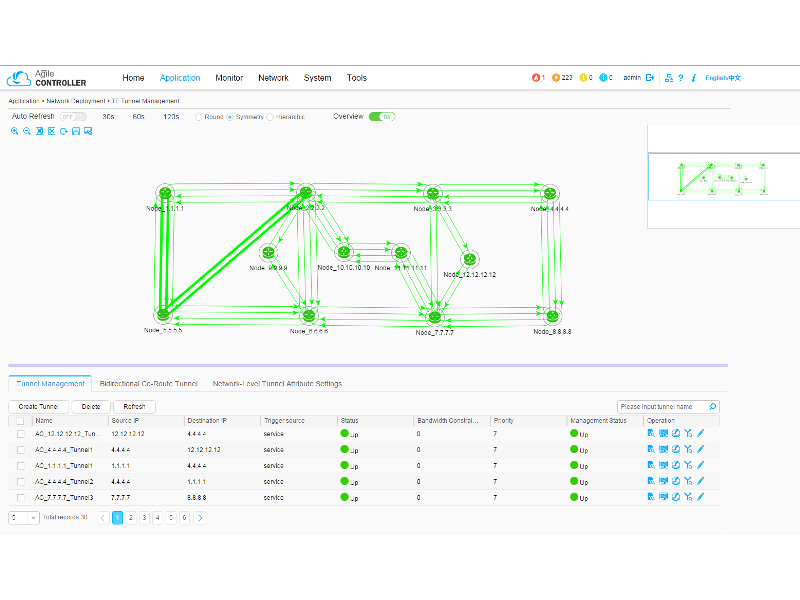Export the topology as an image
The image size is (800, 600).
(88, 131)
